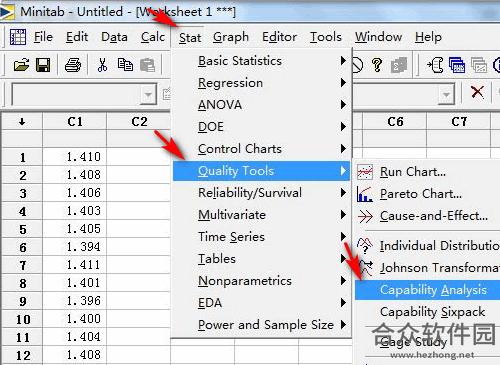Click cell containing 1.403
The image size is (500, 365).
(x=75, y=211)
